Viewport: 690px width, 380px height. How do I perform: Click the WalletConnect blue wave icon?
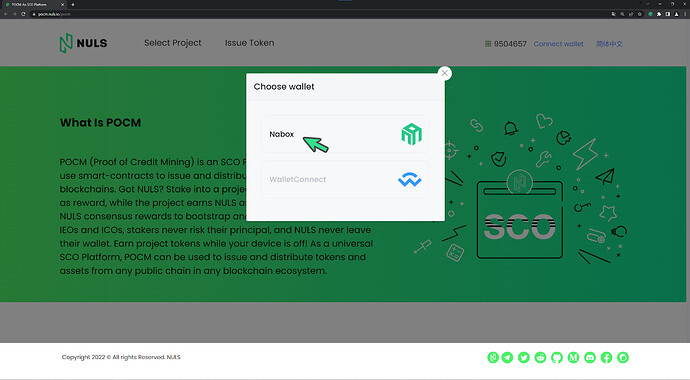pos(409,179)
